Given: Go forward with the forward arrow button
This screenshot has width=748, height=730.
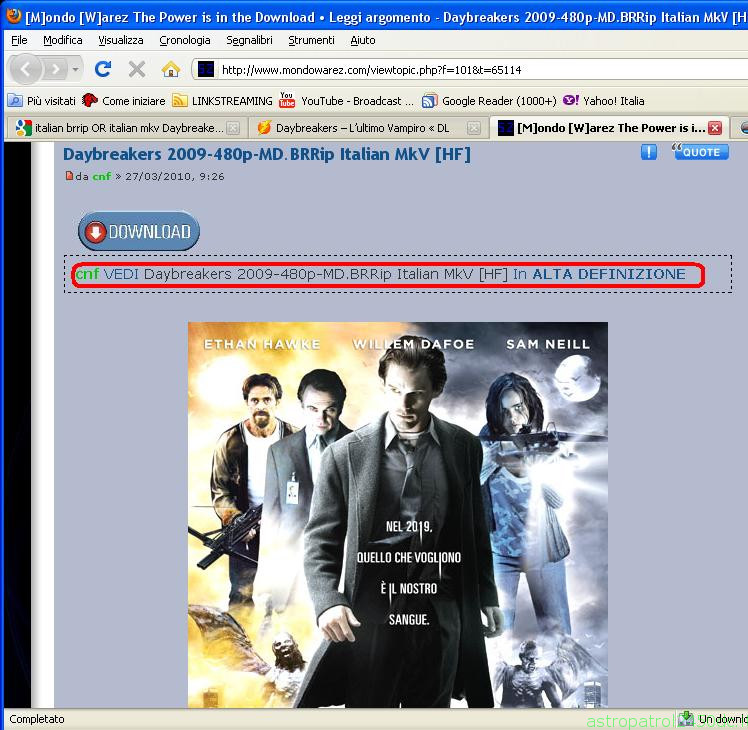Looking at the screenshot, I should [55, 70].
